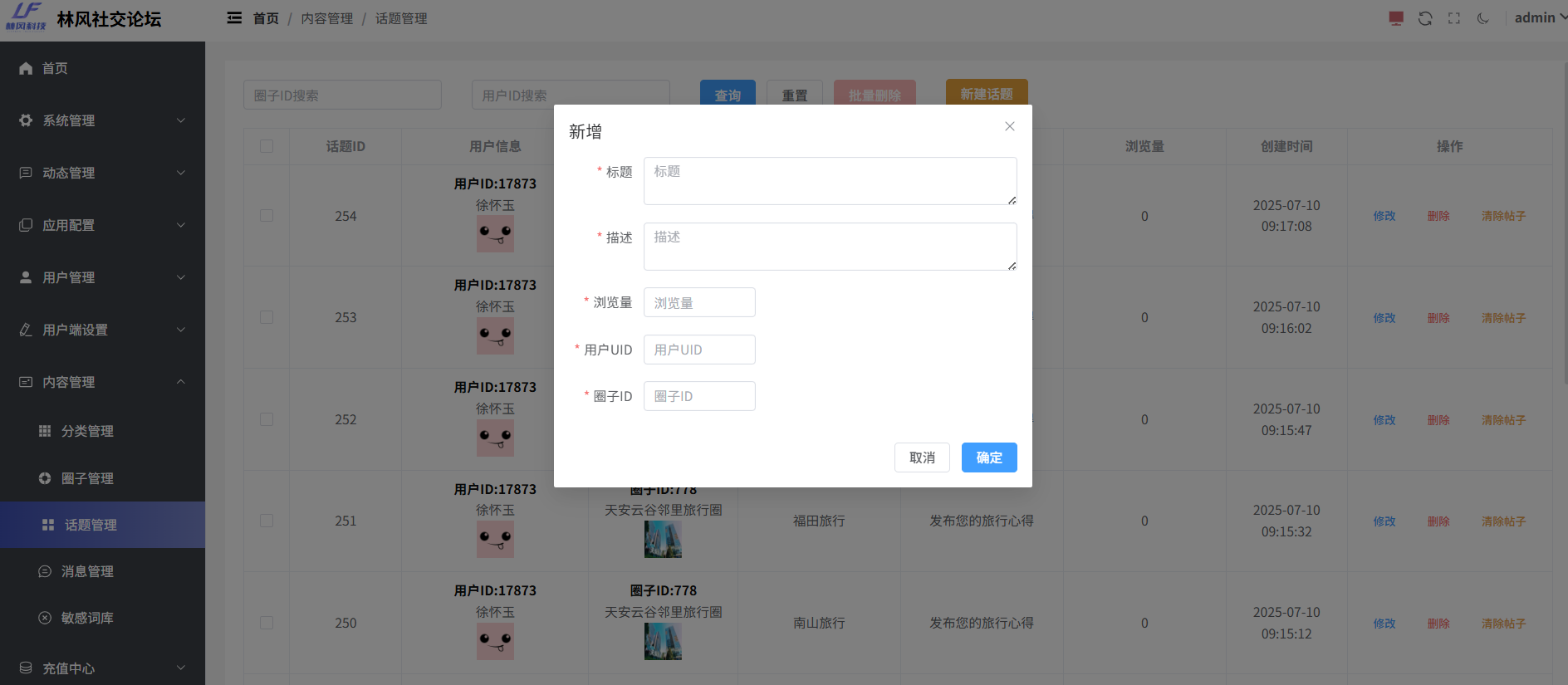The image size is (1568, 685).
Task: Click circle thumbnail image in row 250
Action: (663, 642)
